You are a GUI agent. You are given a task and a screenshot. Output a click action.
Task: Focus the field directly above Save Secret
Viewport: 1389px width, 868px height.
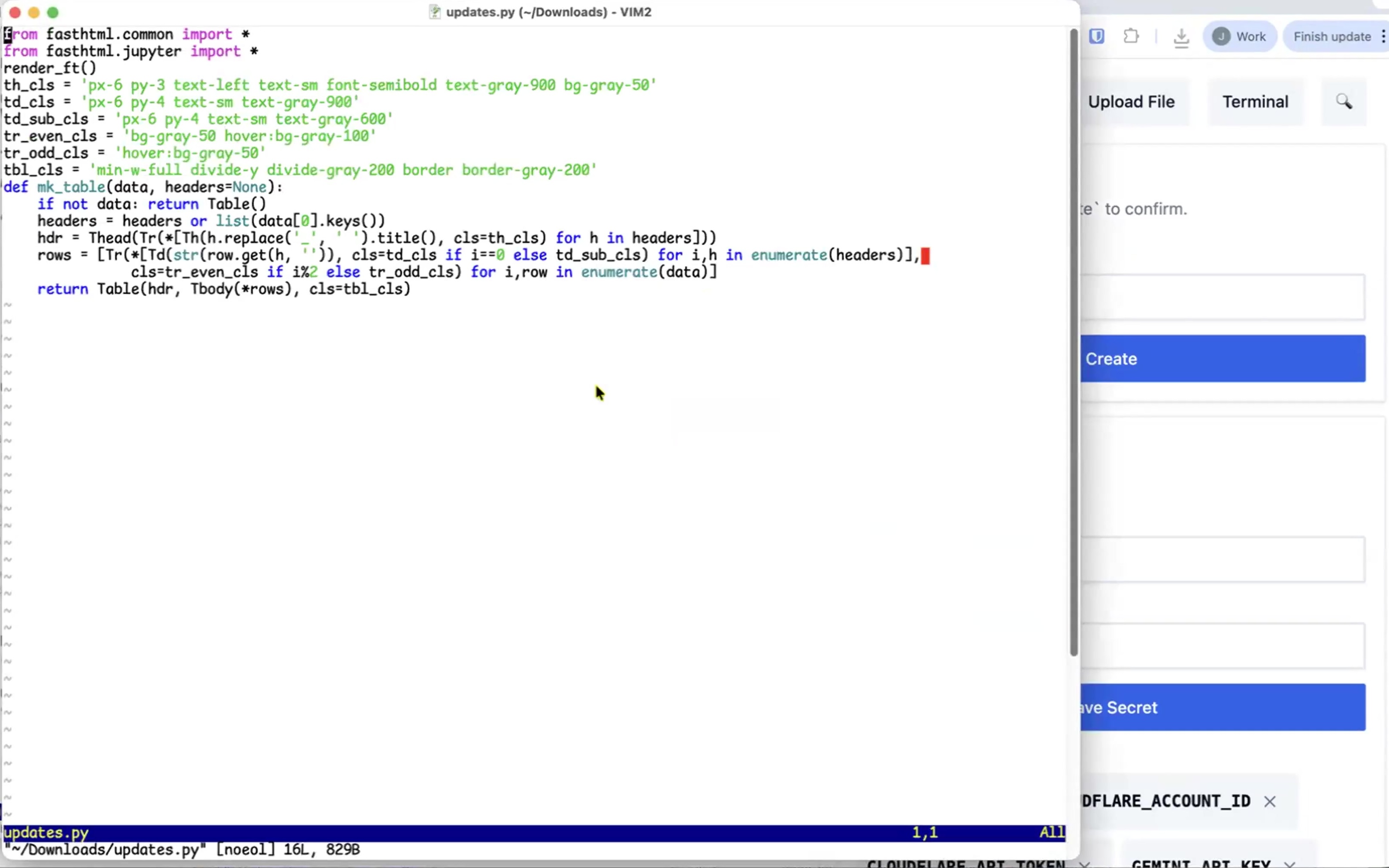[x=1223, y=647]
